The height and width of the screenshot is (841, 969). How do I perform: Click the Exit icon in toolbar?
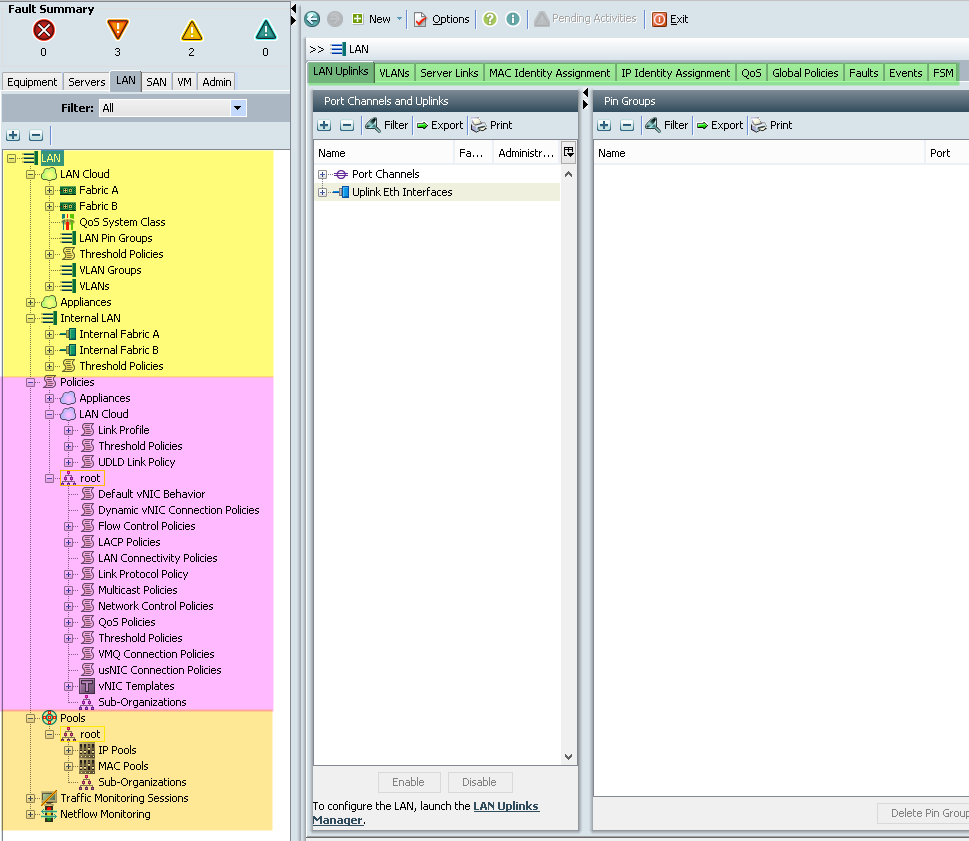pyautogui.click(x=659, y=19)
